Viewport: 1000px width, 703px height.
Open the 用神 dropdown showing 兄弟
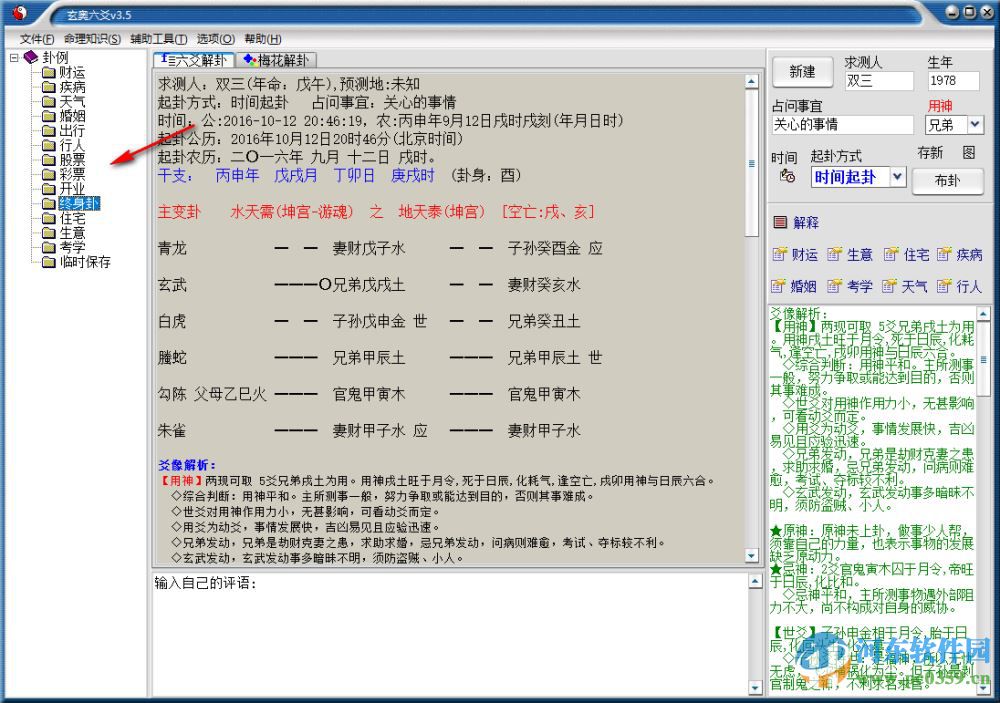click(x=975, y=125)
